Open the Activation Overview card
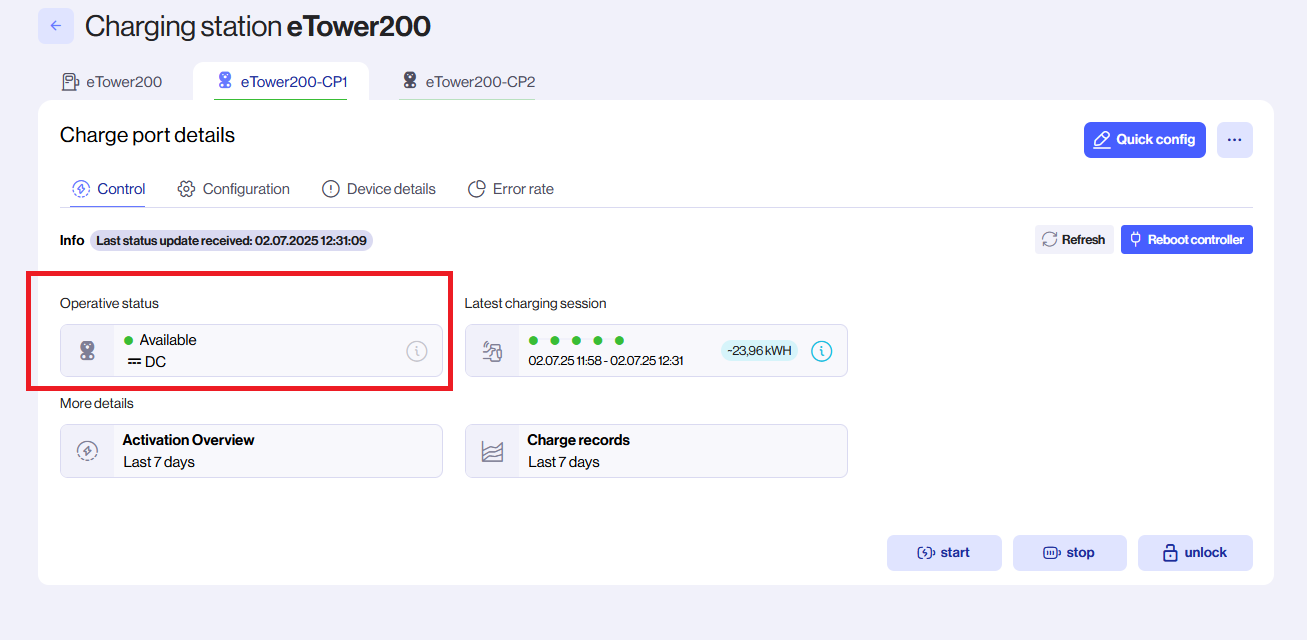Image resolution: width=1307 pixels, height=640 pixels. (x=251, y=451)
